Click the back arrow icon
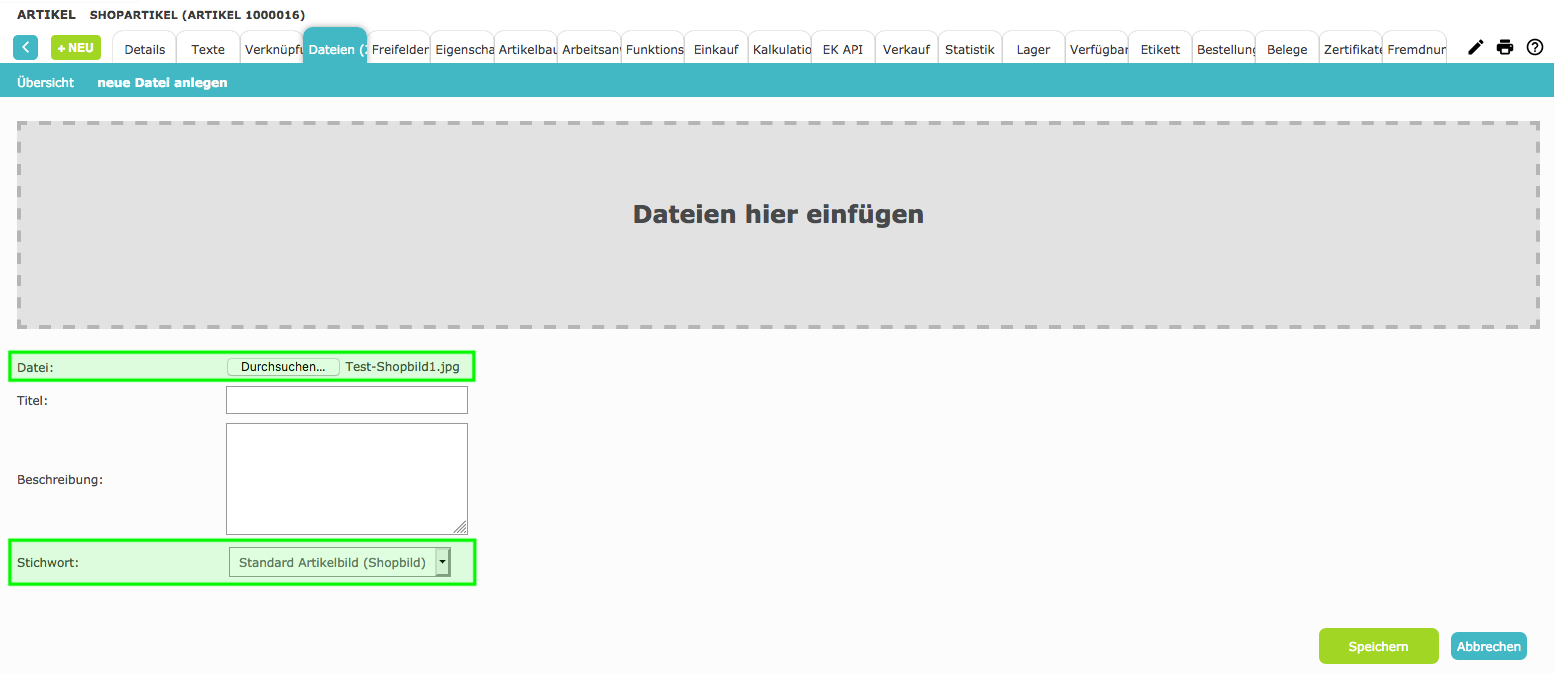 pos(25,47)
